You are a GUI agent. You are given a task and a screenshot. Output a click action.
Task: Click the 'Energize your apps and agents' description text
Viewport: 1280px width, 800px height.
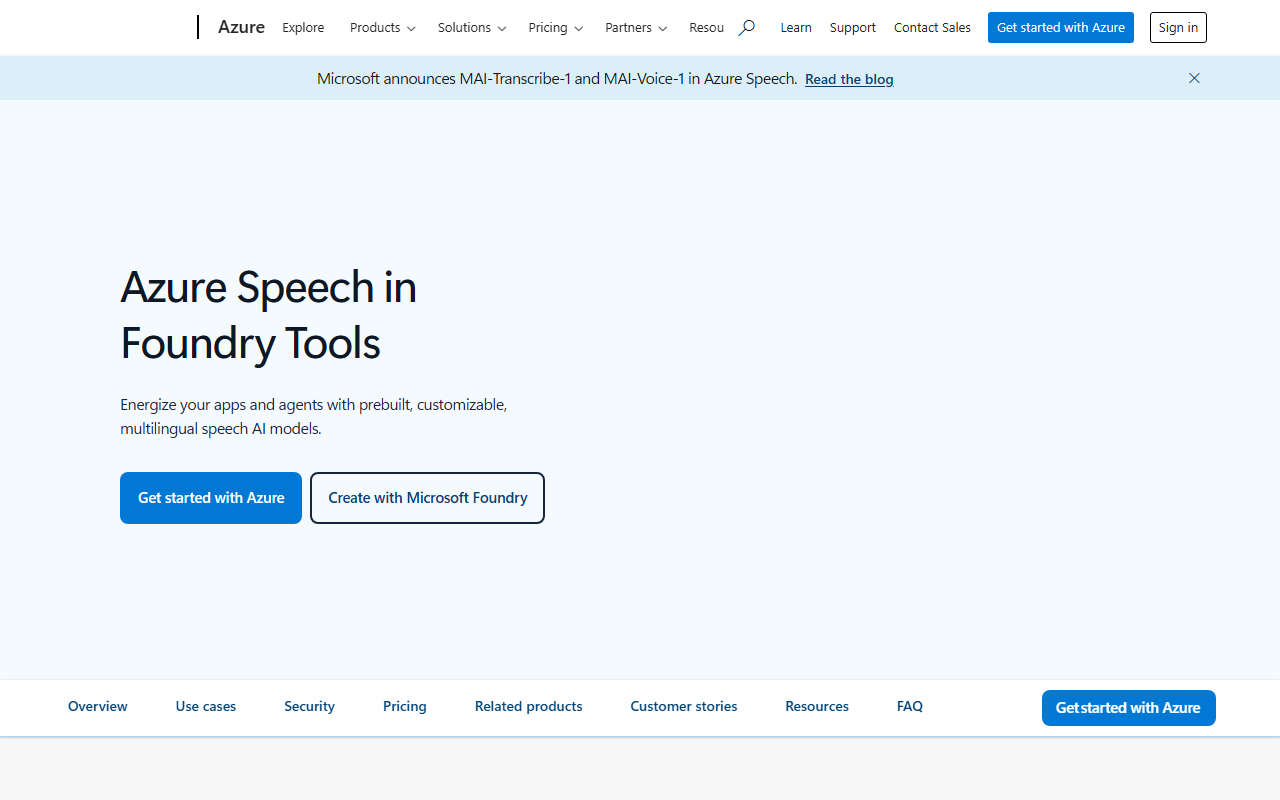[x=314, y=416]
